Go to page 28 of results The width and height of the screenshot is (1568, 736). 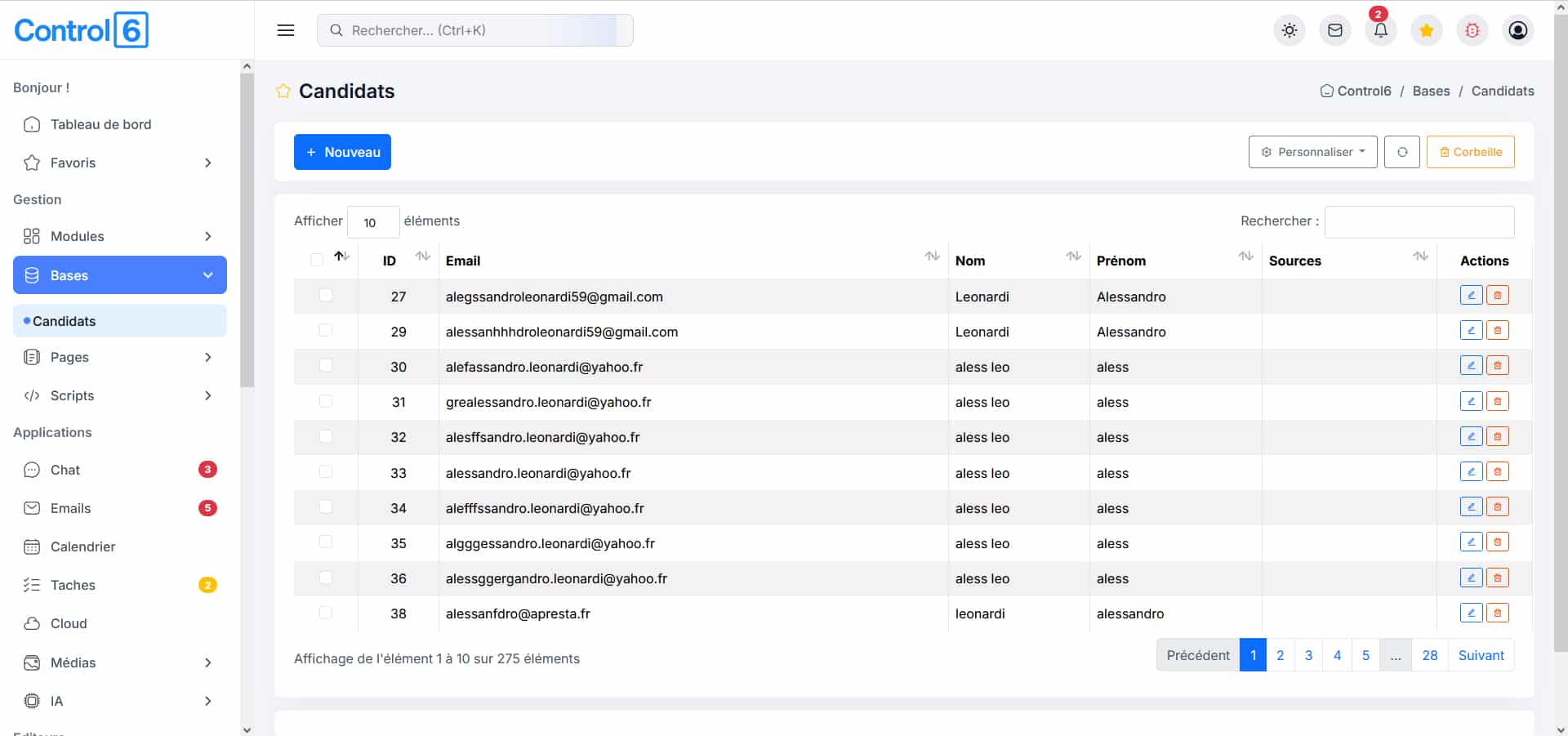click(x=1429, y=655)
